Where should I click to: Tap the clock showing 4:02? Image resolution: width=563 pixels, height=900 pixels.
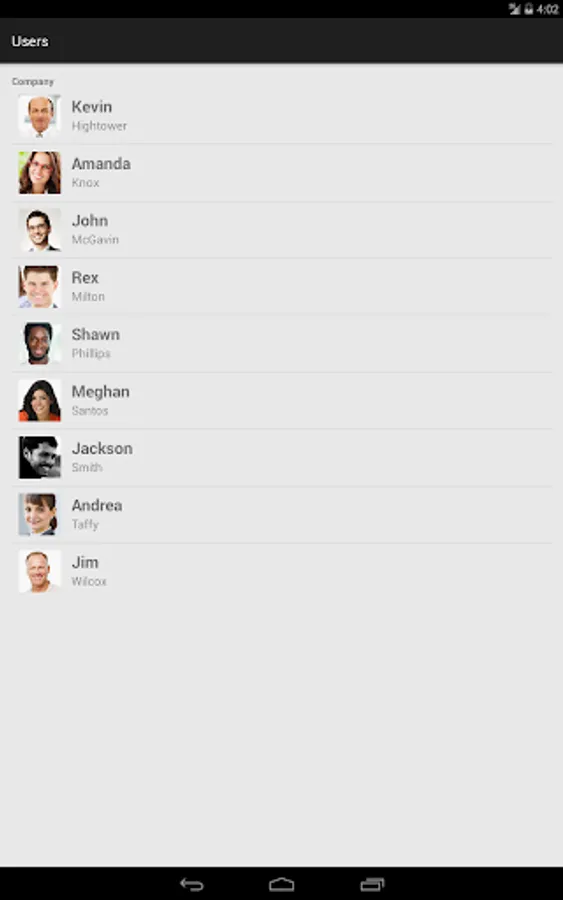[x=548, y=9]
